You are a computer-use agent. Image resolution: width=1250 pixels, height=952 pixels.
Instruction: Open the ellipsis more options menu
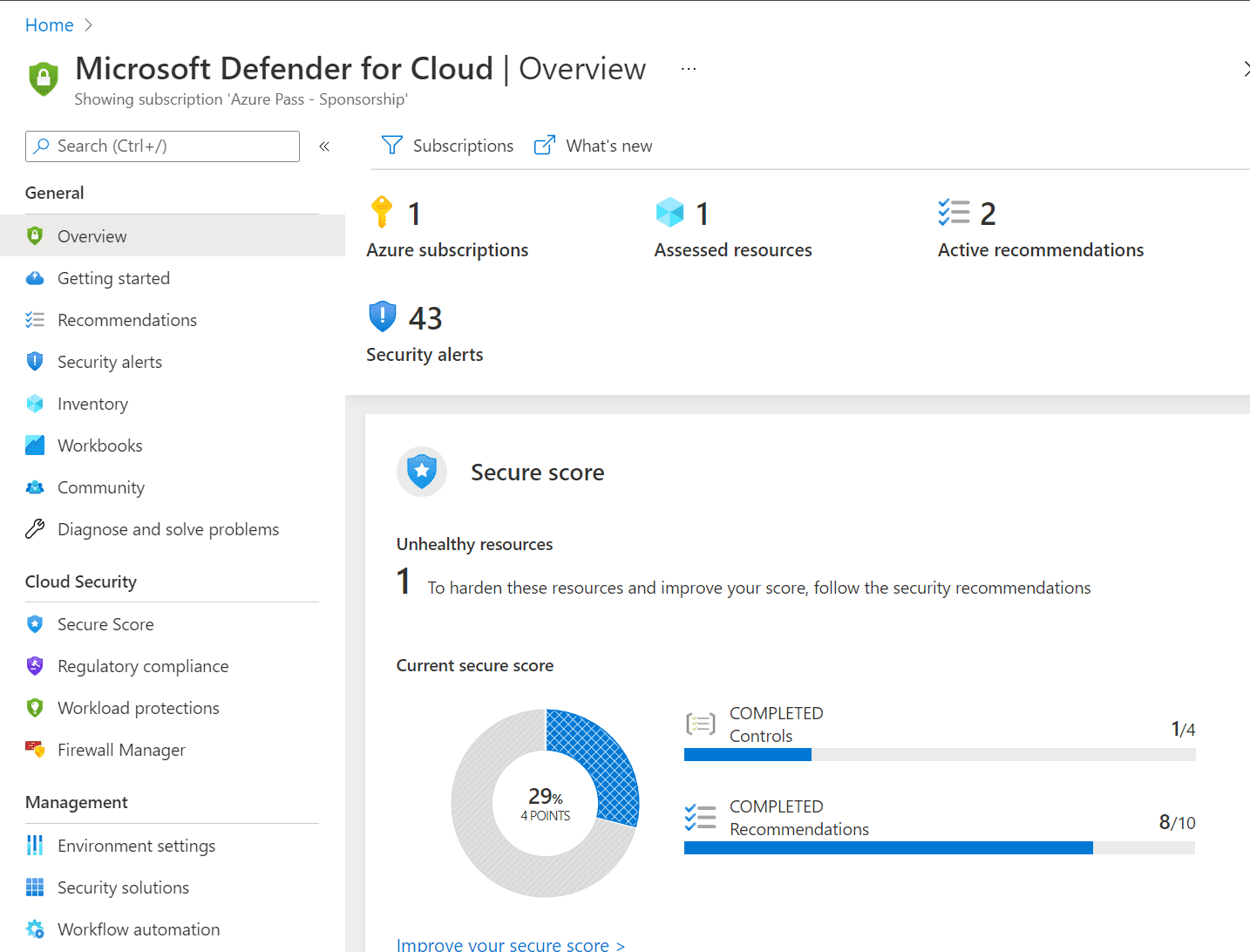click(x=689, y=69)
